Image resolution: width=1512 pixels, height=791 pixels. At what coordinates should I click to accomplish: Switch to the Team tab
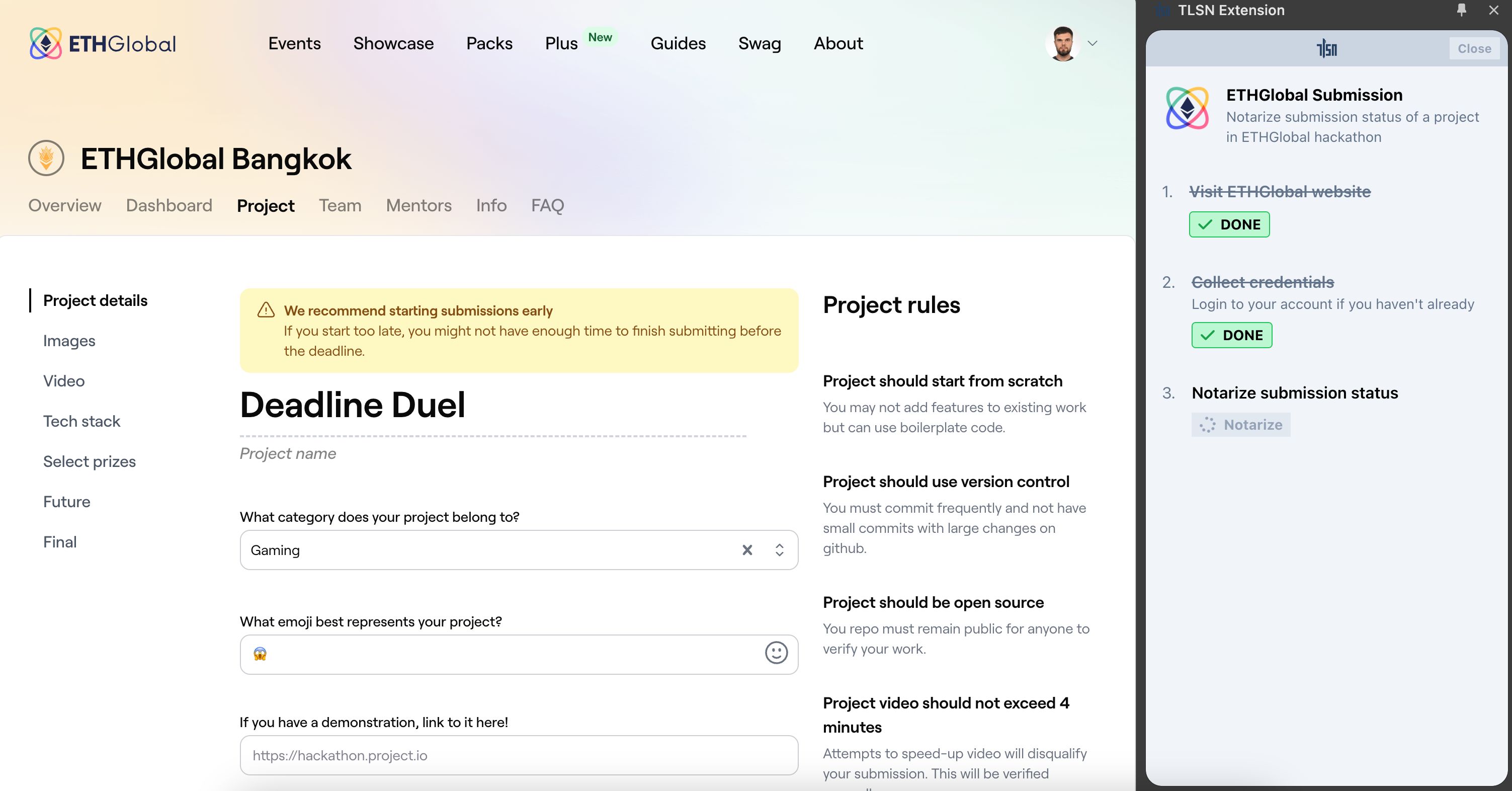pyautogui.click(x=340, y=205)
